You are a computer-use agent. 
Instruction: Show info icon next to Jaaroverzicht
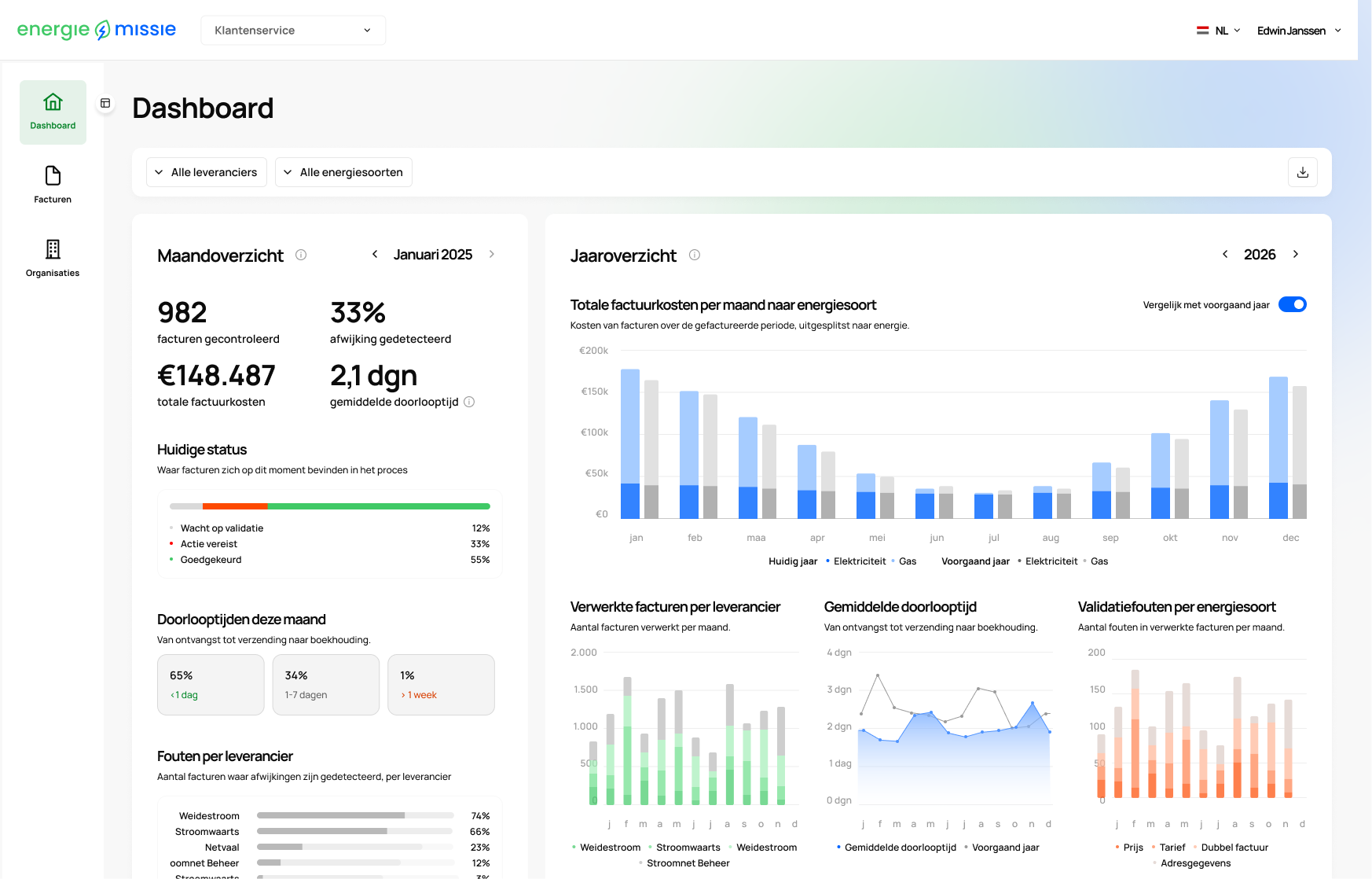tap(695, 255)
